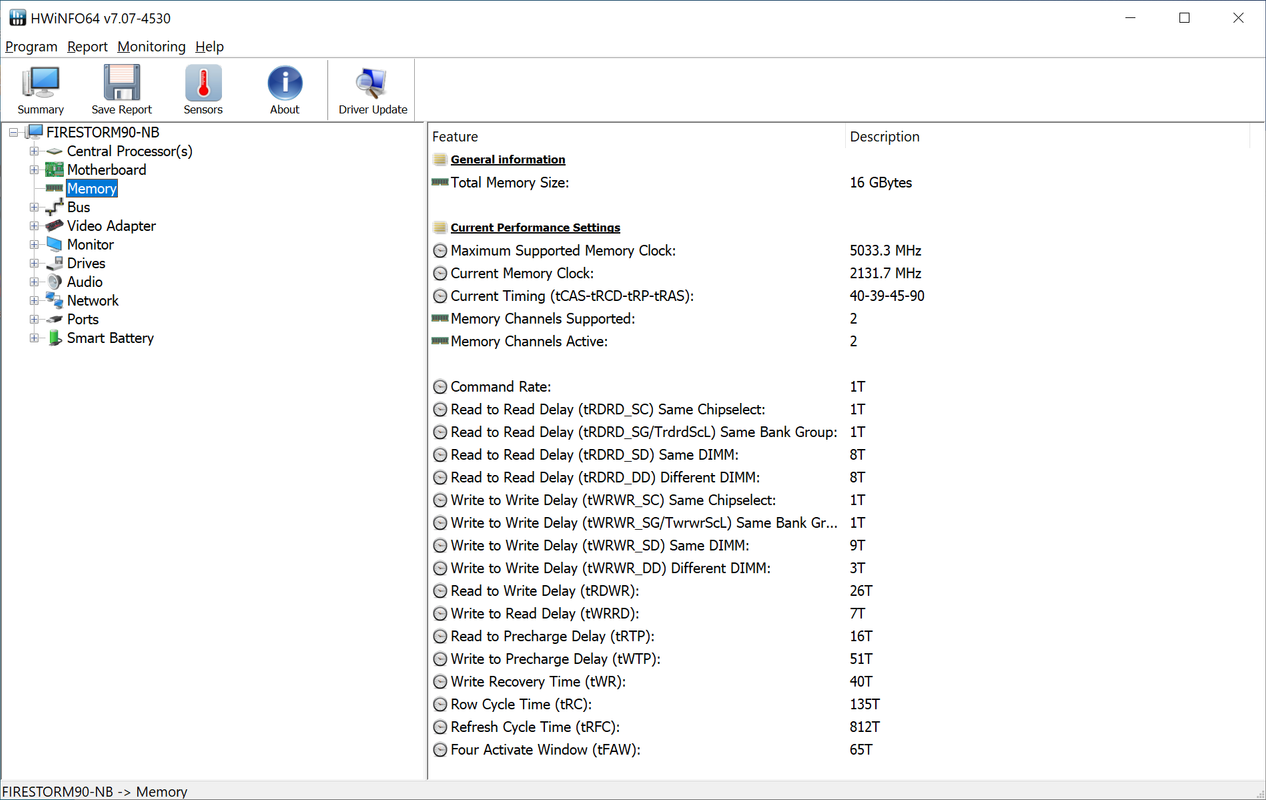Select the Read to Precharge Delay (tRTP) row
Viewport: 1266px width, 800px height.
pyautogui.click(x=840, y=636)
